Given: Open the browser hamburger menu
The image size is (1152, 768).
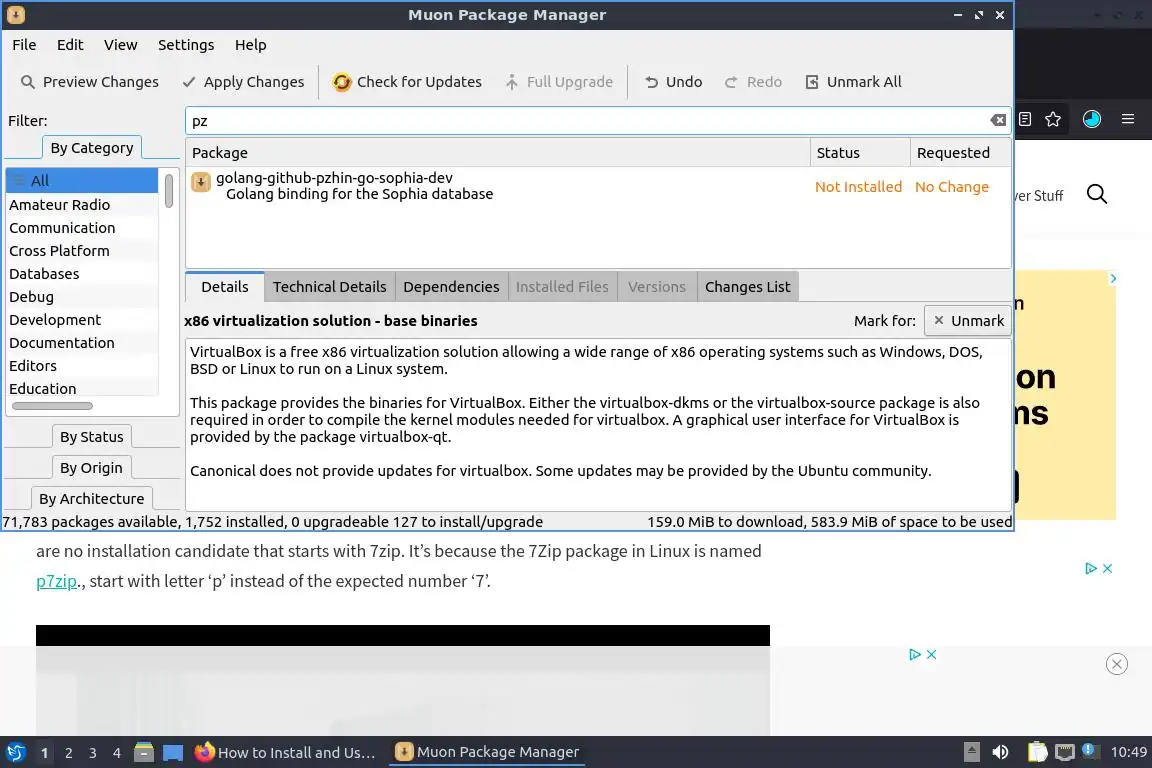Looking at the screenshot, I should coord(1128,119).
